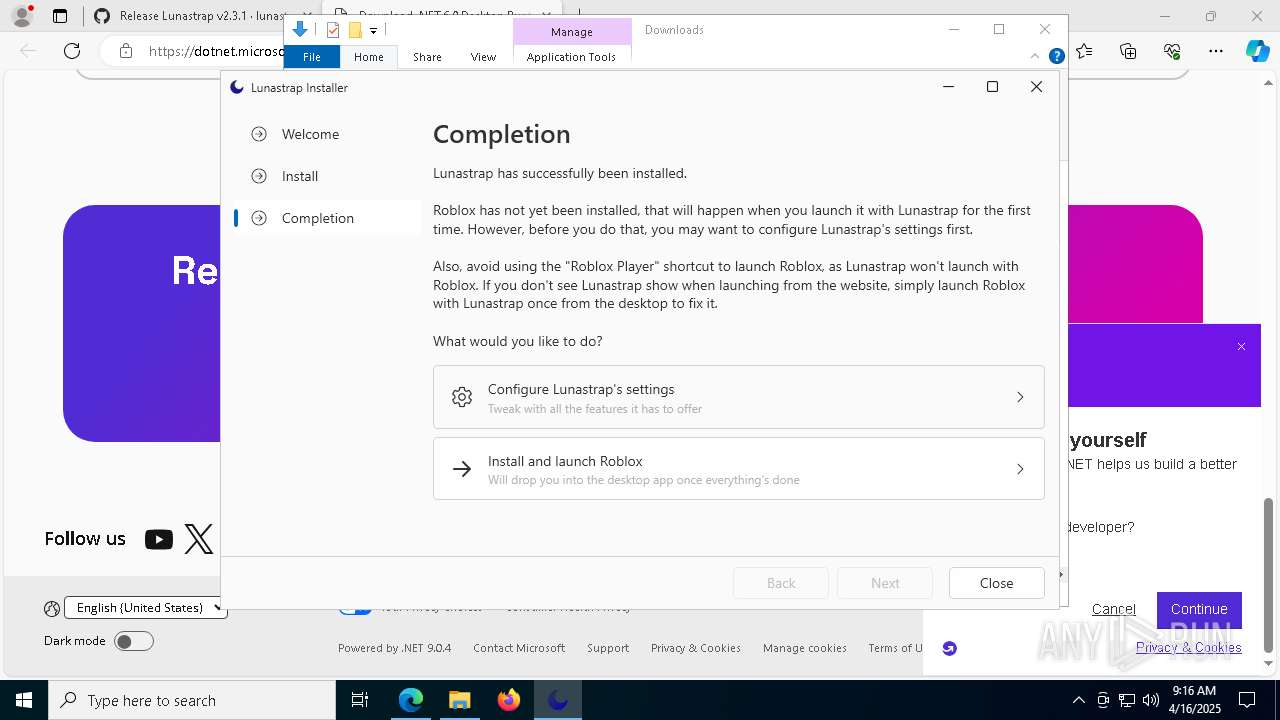This screenshot has height=720, width=1280.
Task: Refresh the Edge browser page
Action: pos(72,51)
